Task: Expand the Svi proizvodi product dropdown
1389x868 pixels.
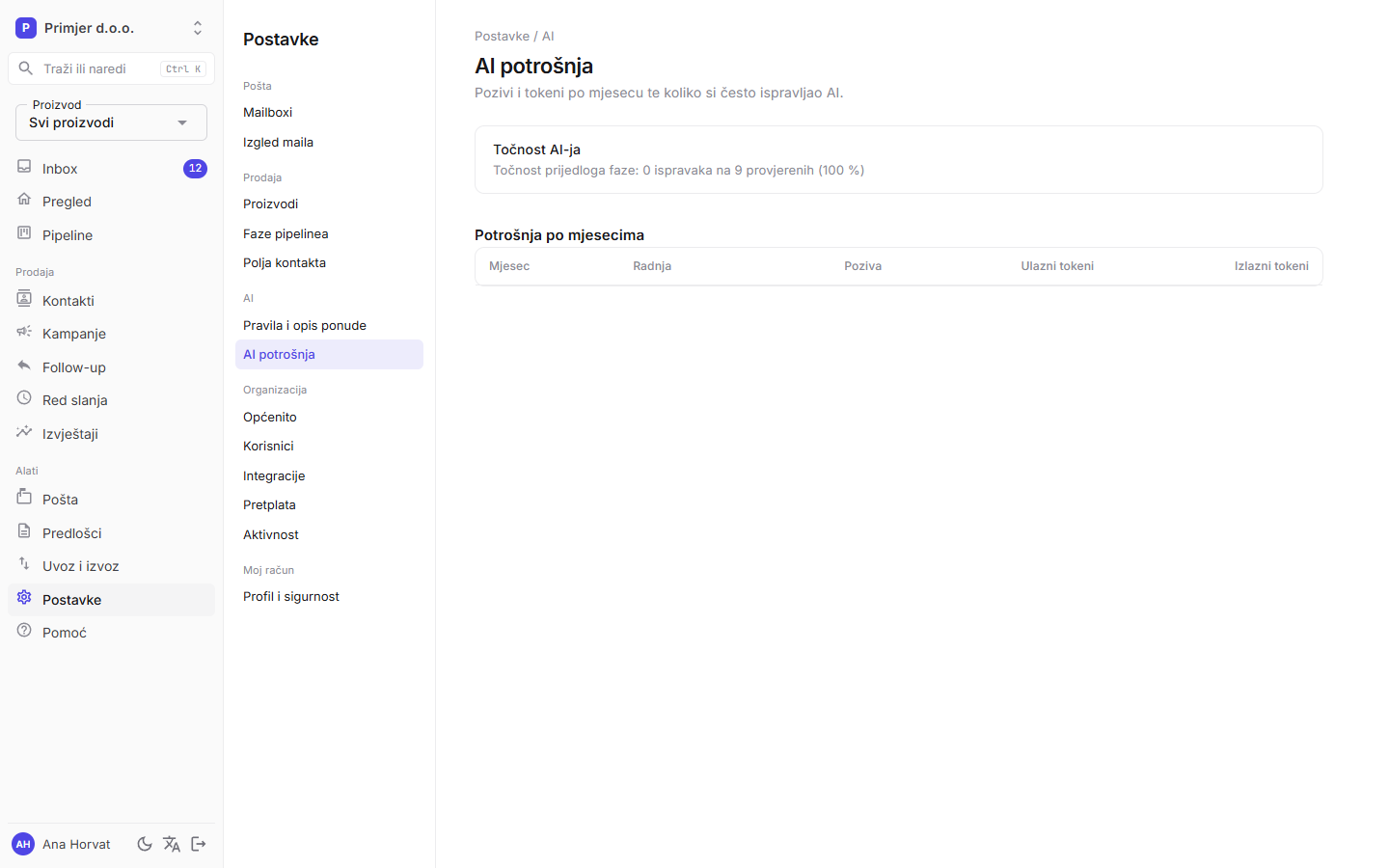Action: 111,122
